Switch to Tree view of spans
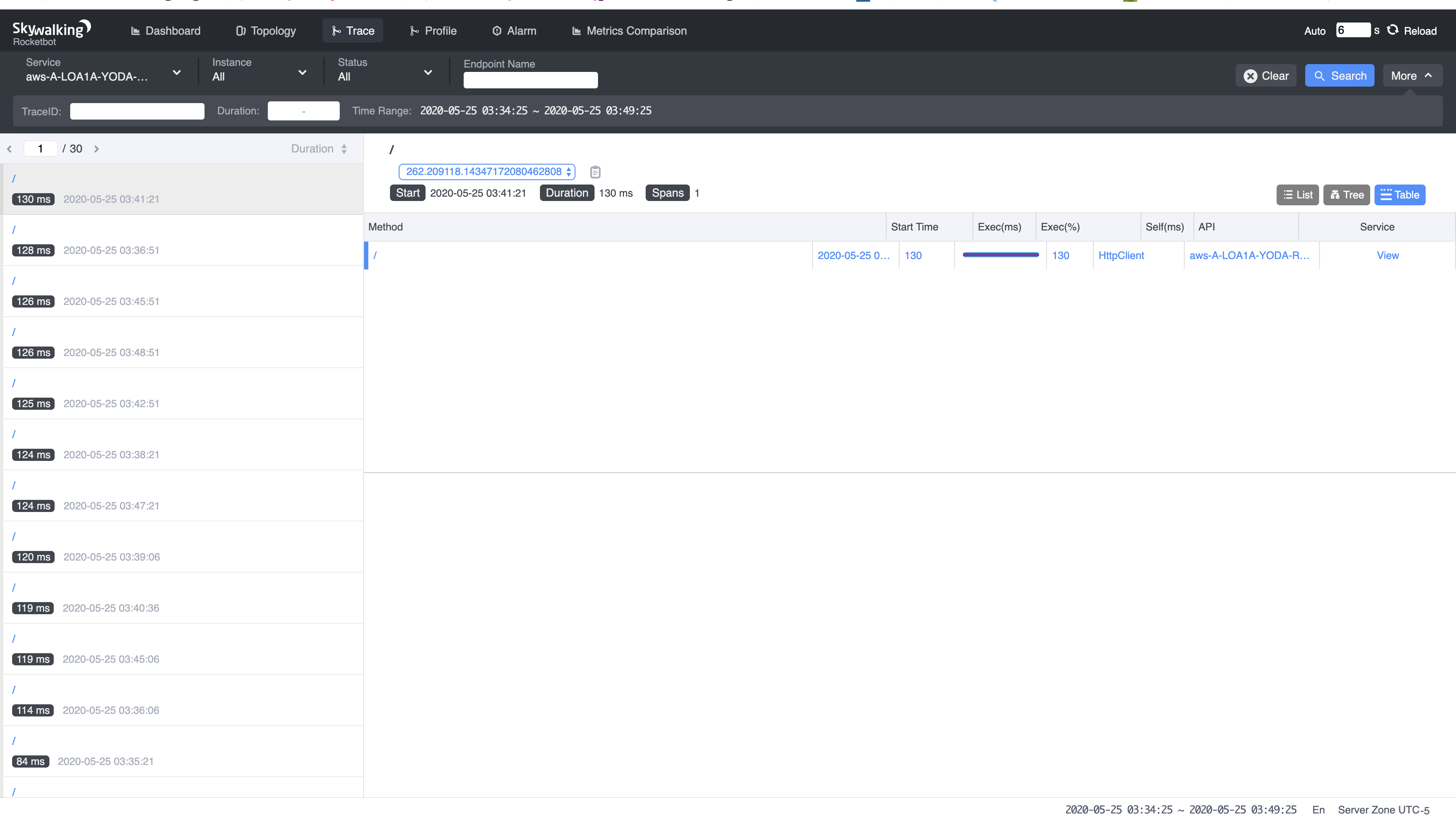 pyautogui.click(x=1346, y=194)
